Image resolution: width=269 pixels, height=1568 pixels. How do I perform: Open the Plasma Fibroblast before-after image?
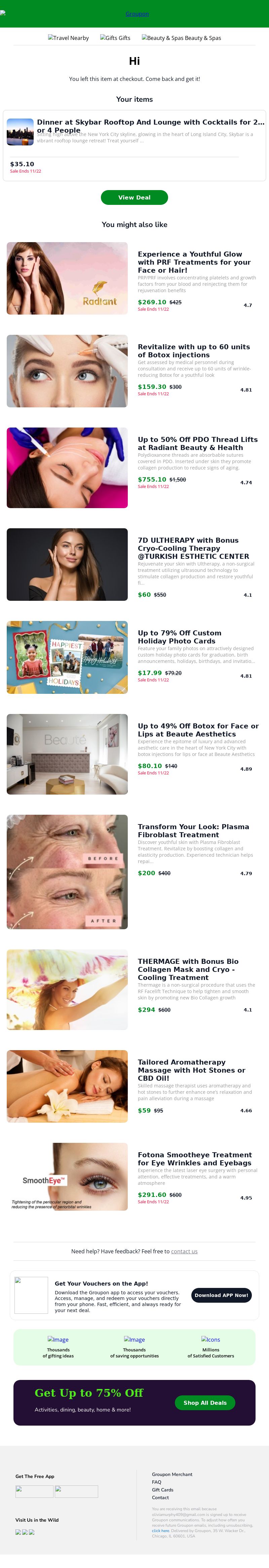[67, 872]
